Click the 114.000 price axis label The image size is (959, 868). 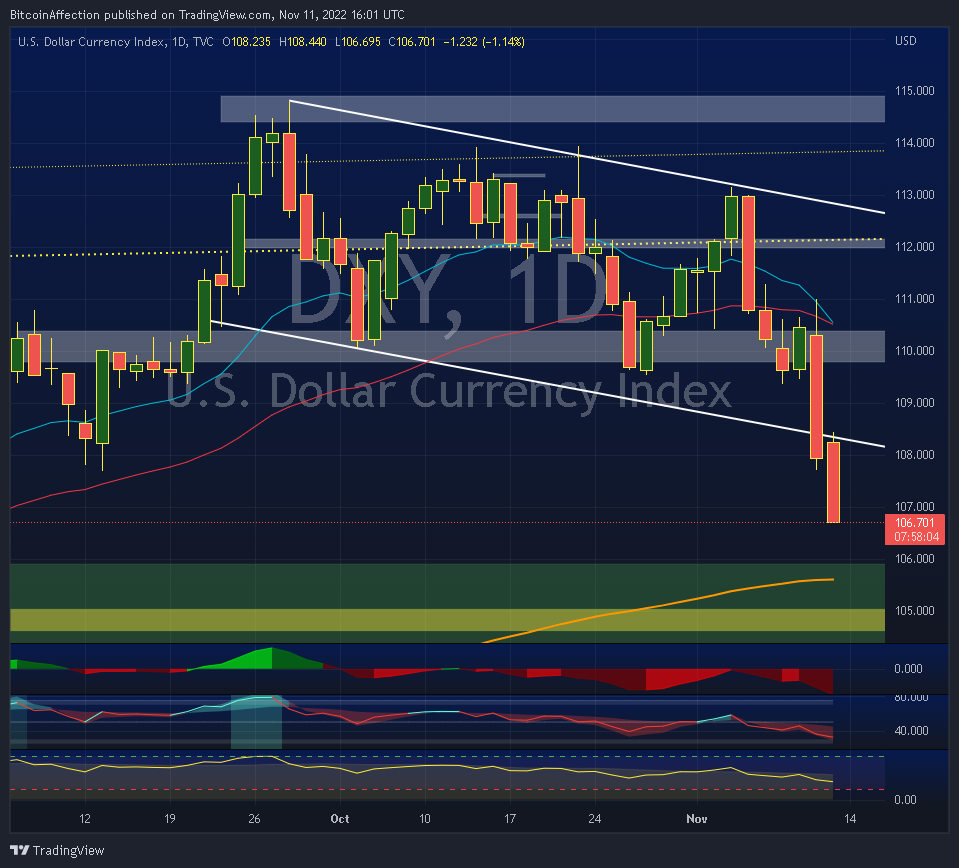point(914,143)
